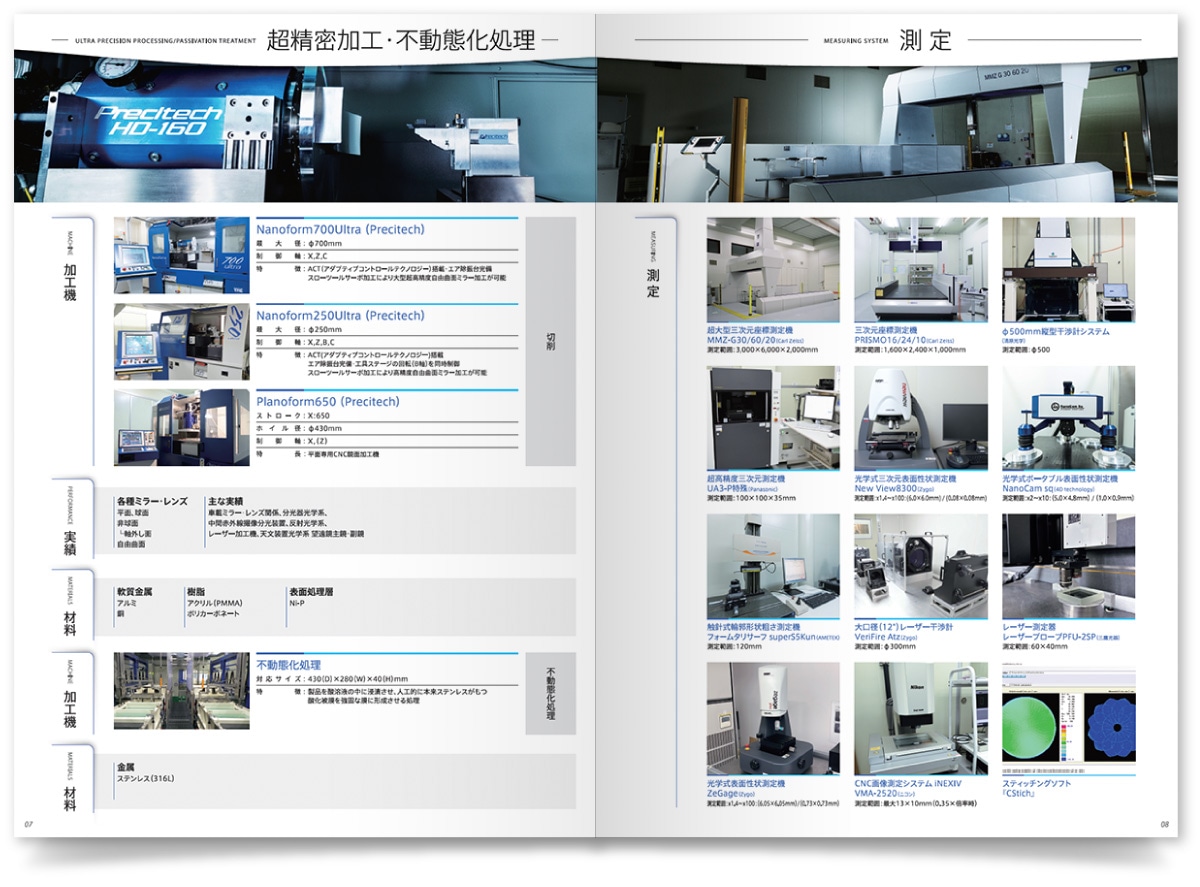Click the 'ZeGage' model name
This screenshot has height=887, width=1200.
724,793
